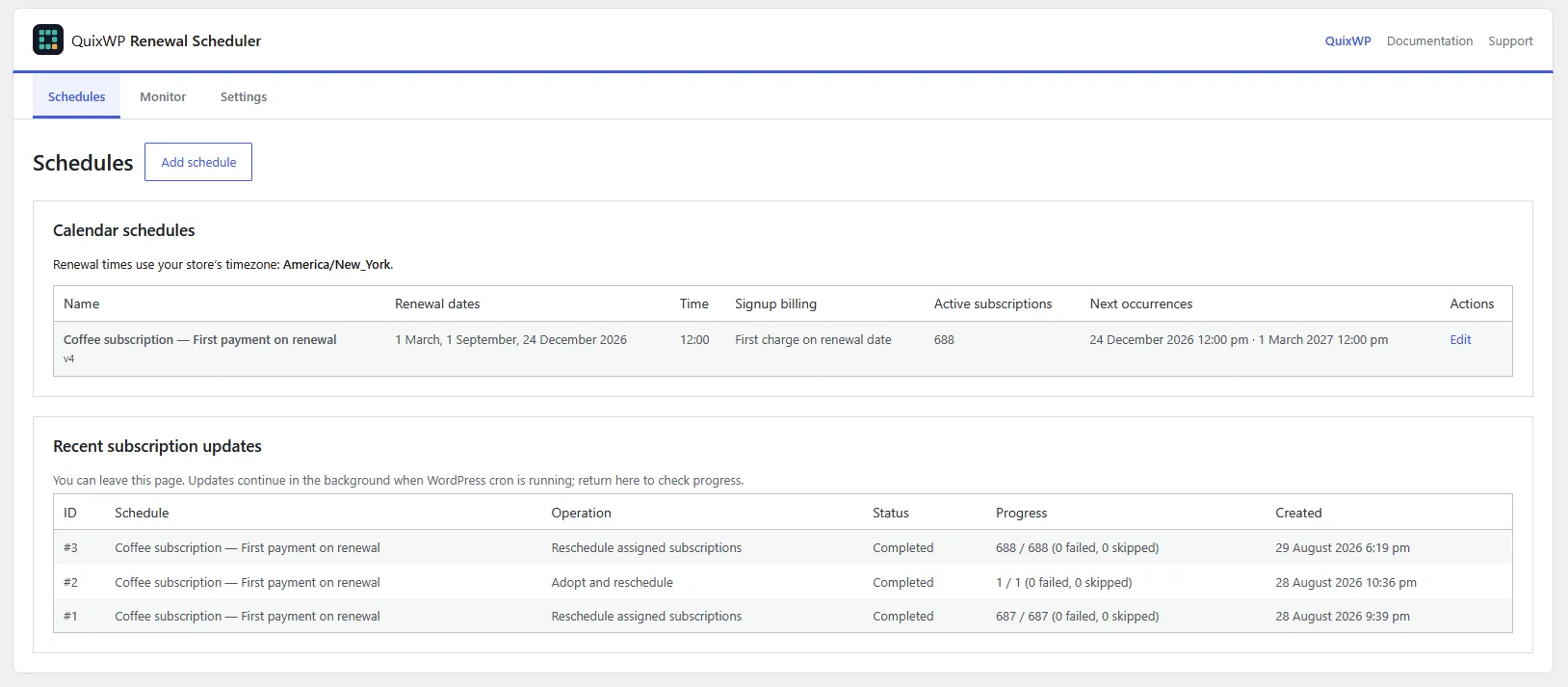1568x687 pixels.
Task: Open the Documentation link
Action: coord(1429,40)
